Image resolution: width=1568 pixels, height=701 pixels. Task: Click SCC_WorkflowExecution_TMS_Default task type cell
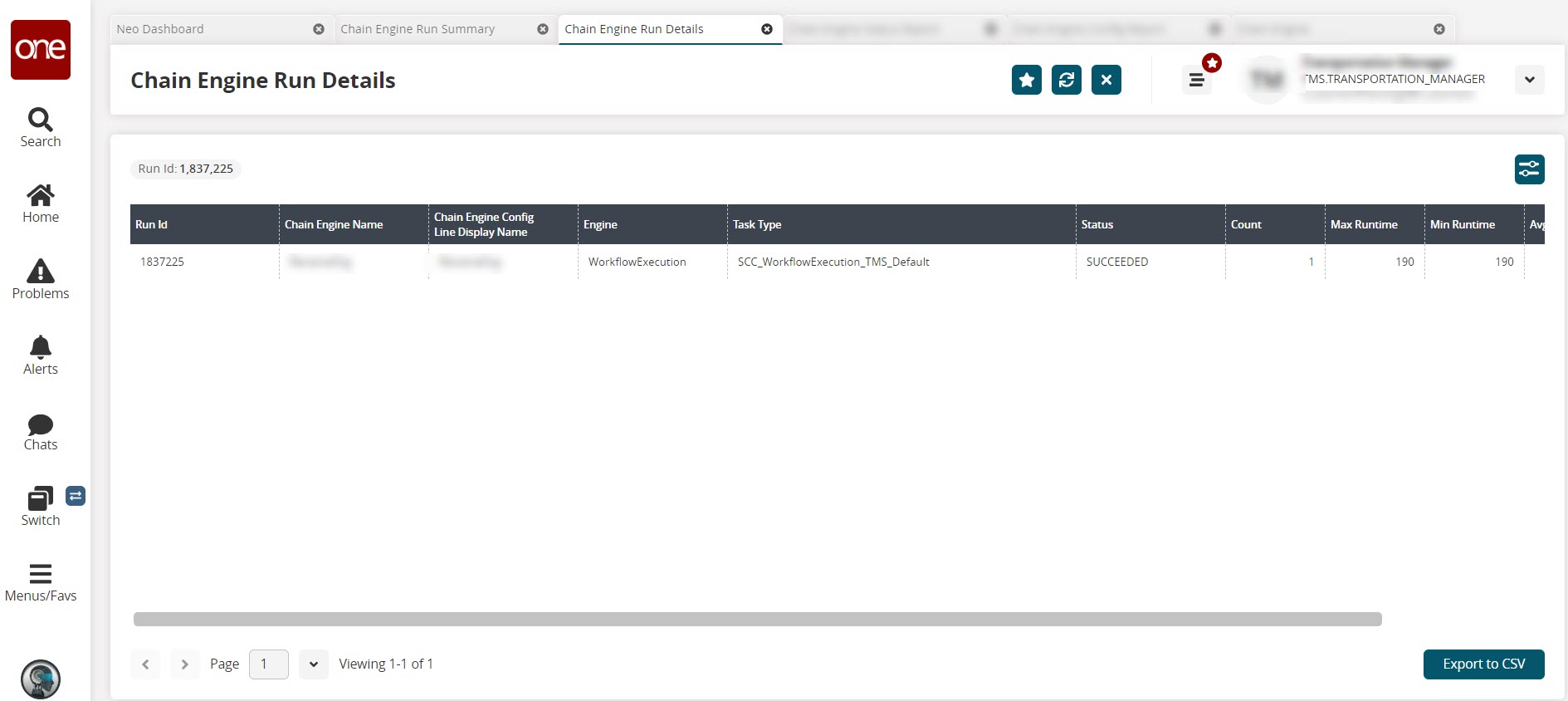(x=901, y=262)
